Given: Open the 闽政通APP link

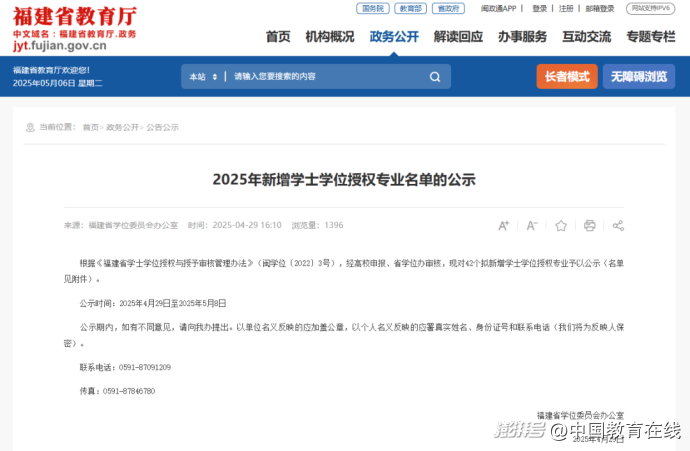Looking at the screenshot, I should (x=498, y=8).
